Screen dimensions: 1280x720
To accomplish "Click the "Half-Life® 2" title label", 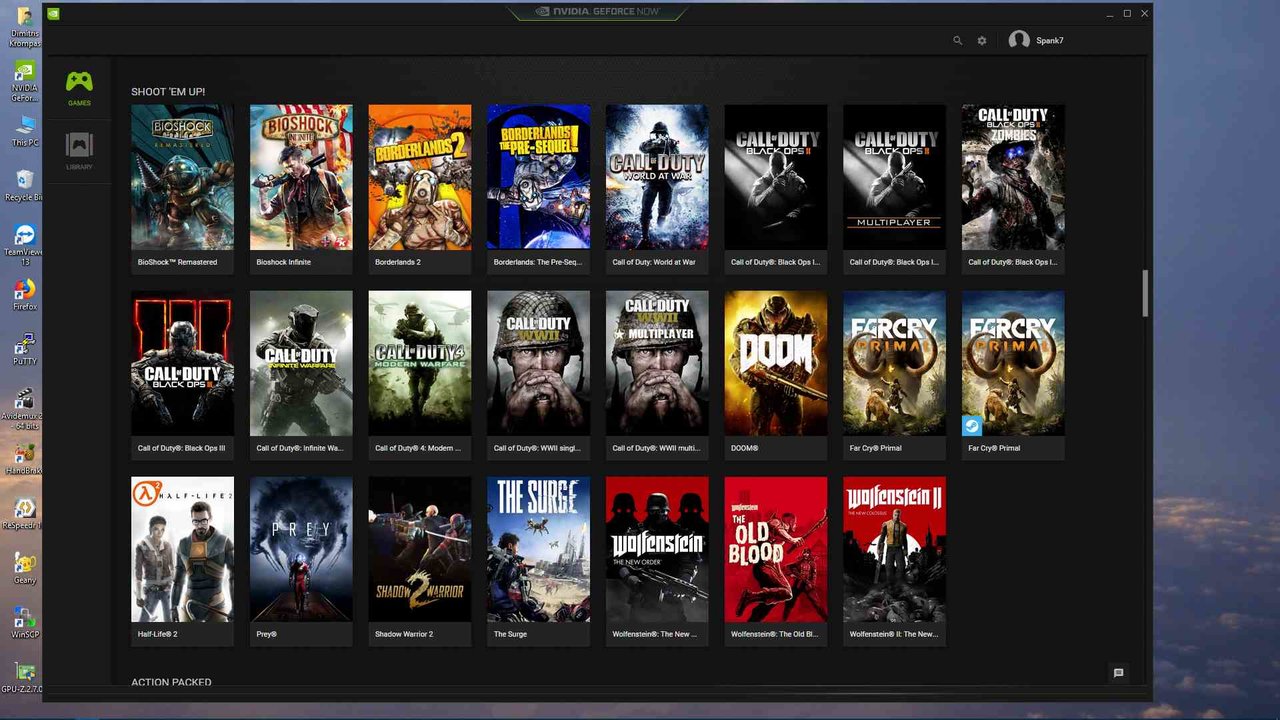I will [157, 634].
